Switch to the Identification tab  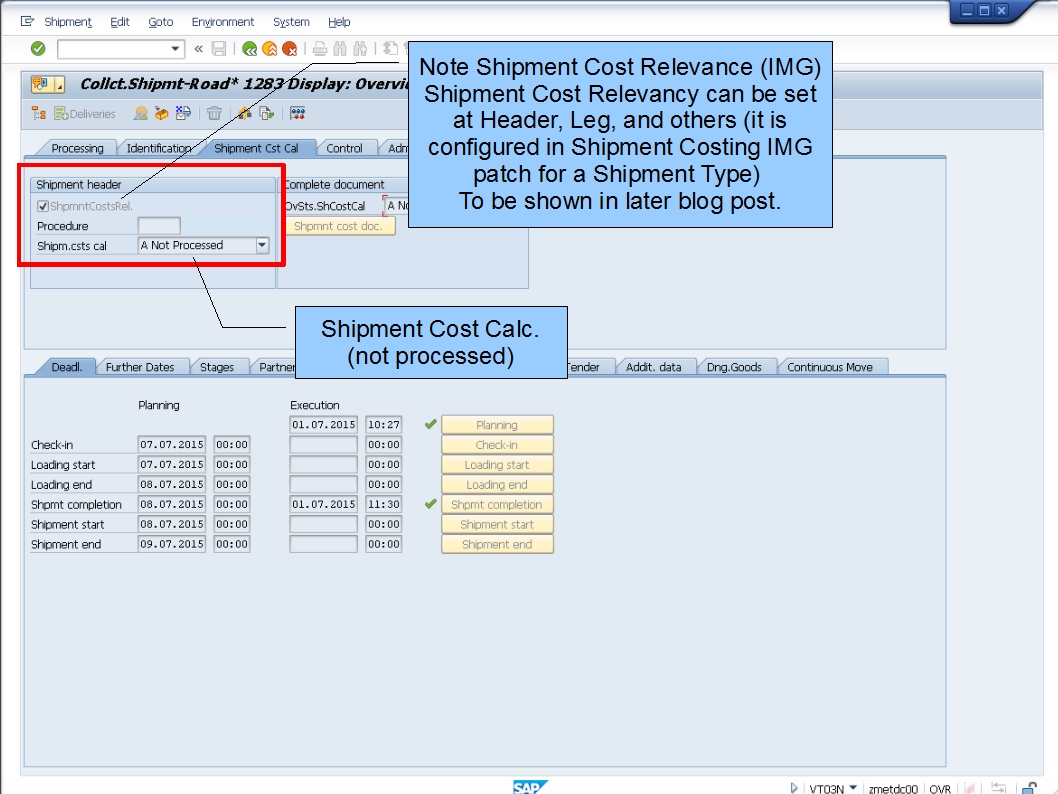tap(159, 148)
